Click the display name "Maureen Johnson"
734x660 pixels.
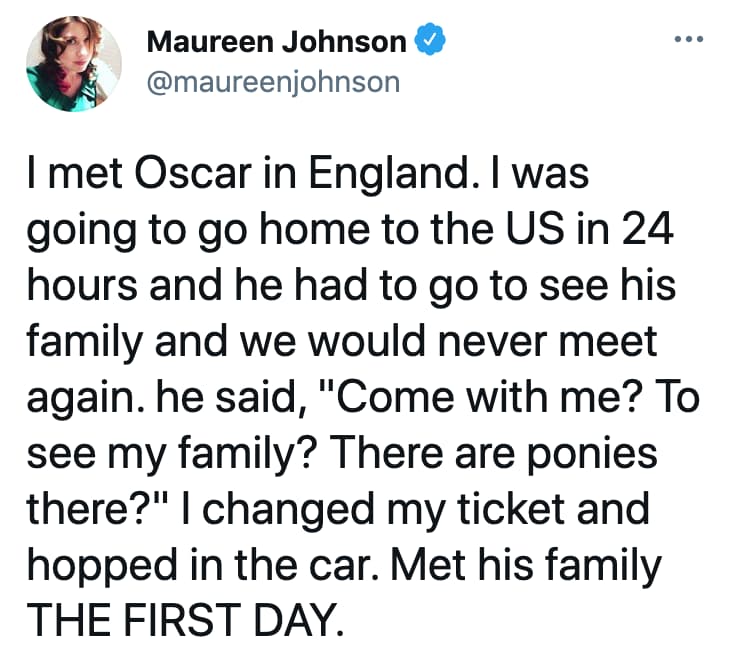277,41
